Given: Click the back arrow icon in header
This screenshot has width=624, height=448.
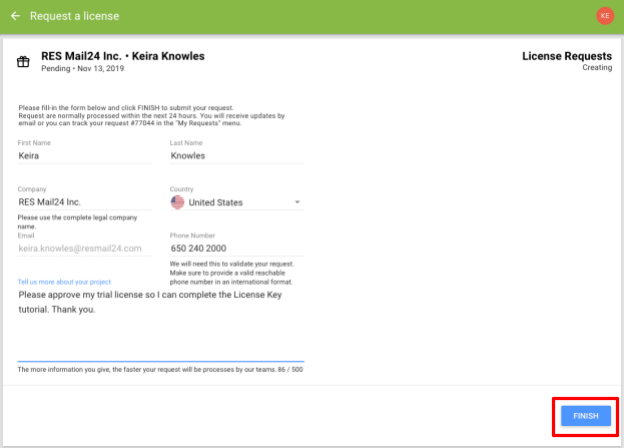Looking at the screenshot, I should click(15, 16).
